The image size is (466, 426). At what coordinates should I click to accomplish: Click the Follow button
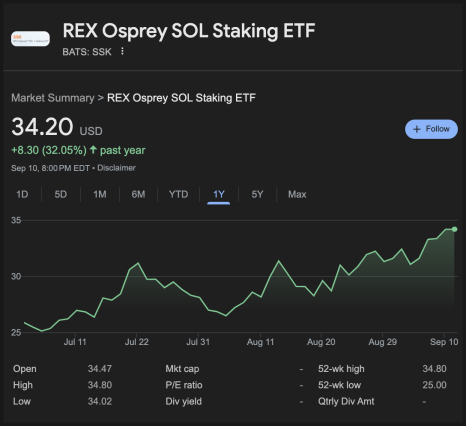click(431, 129)
